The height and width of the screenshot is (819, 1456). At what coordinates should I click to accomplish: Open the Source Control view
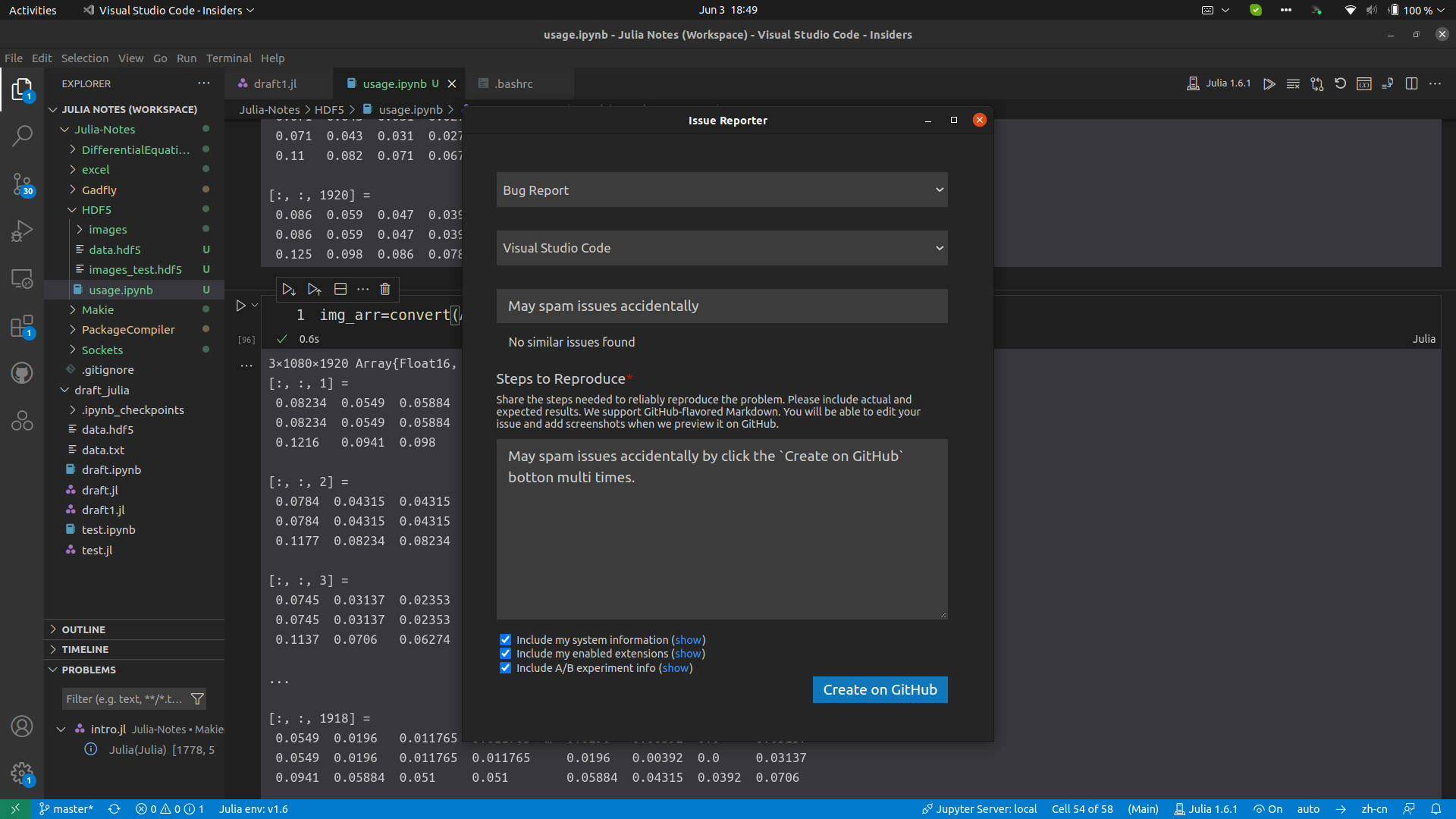click(22, 184)
